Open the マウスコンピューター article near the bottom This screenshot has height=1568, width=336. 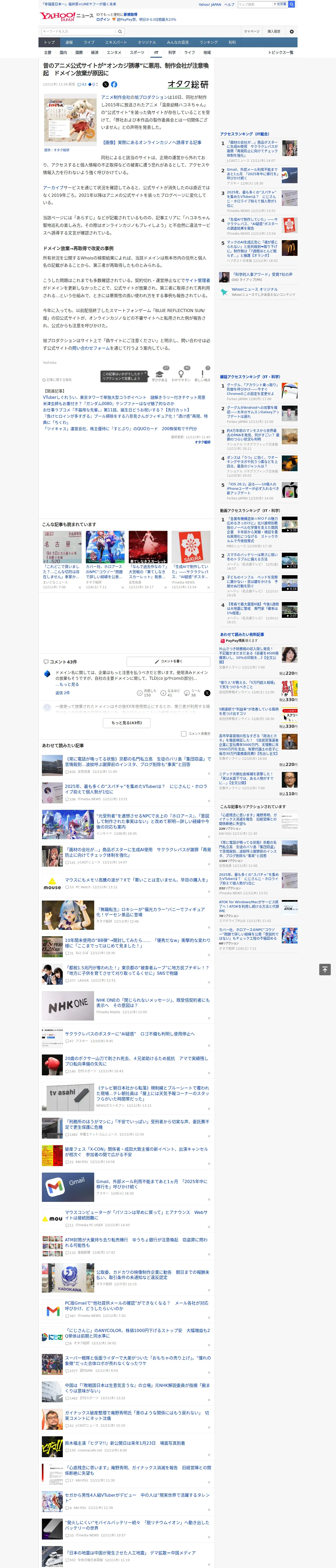click(x=136, y=1214)
